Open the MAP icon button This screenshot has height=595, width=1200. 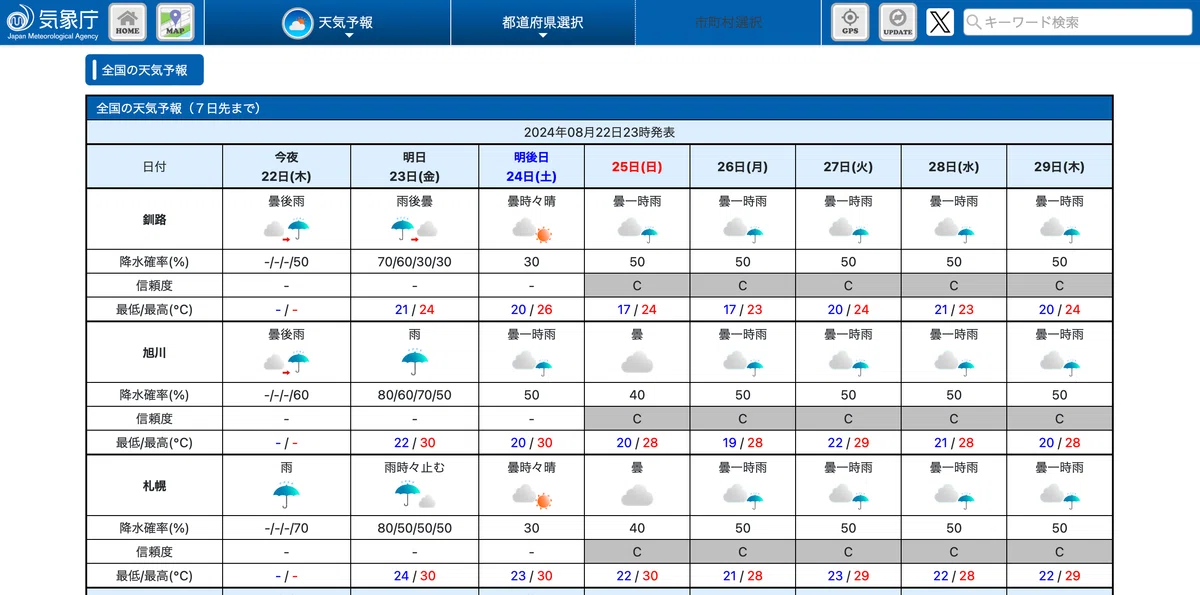coord(176,22)
